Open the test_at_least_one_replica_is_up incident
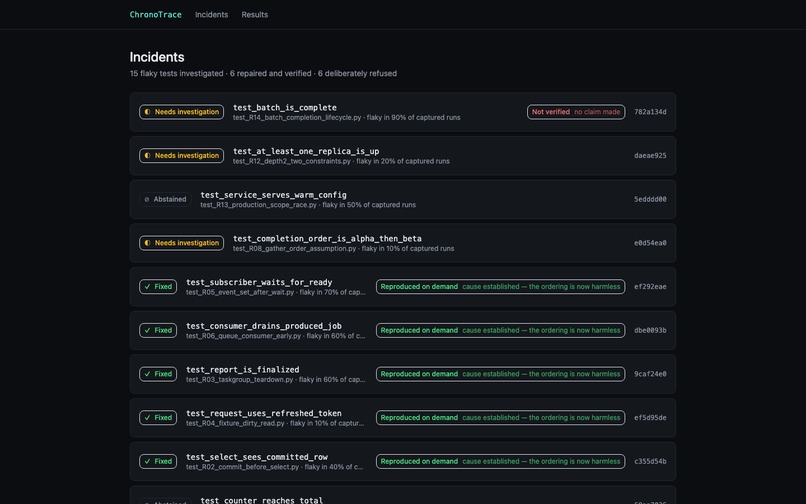The image size is (806, 504). 402,155
